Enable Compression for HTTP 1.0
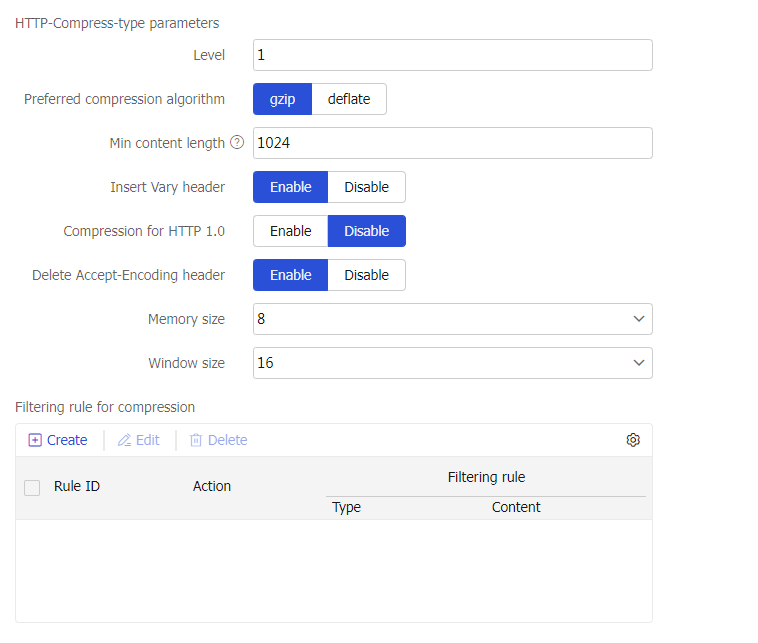758x643 pixels. point(290,231)
